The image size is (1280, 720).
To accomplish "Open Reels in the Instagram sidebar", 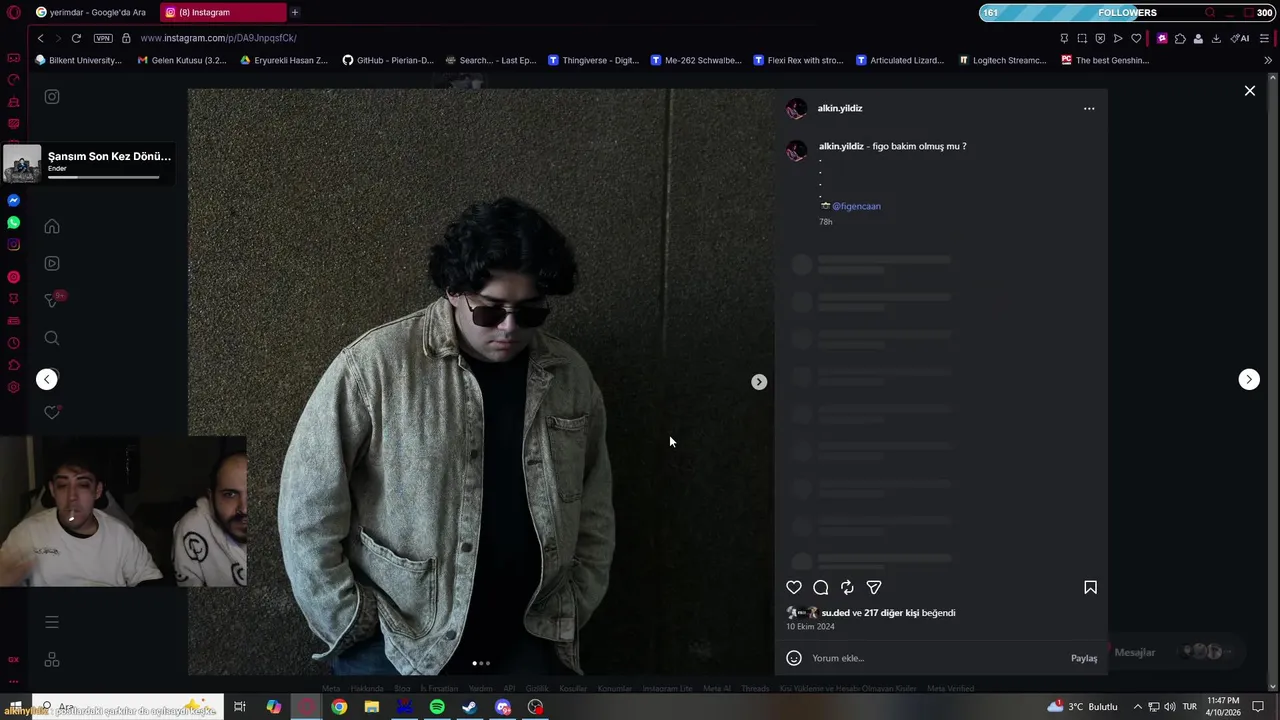I will click(x=52, y=263).
